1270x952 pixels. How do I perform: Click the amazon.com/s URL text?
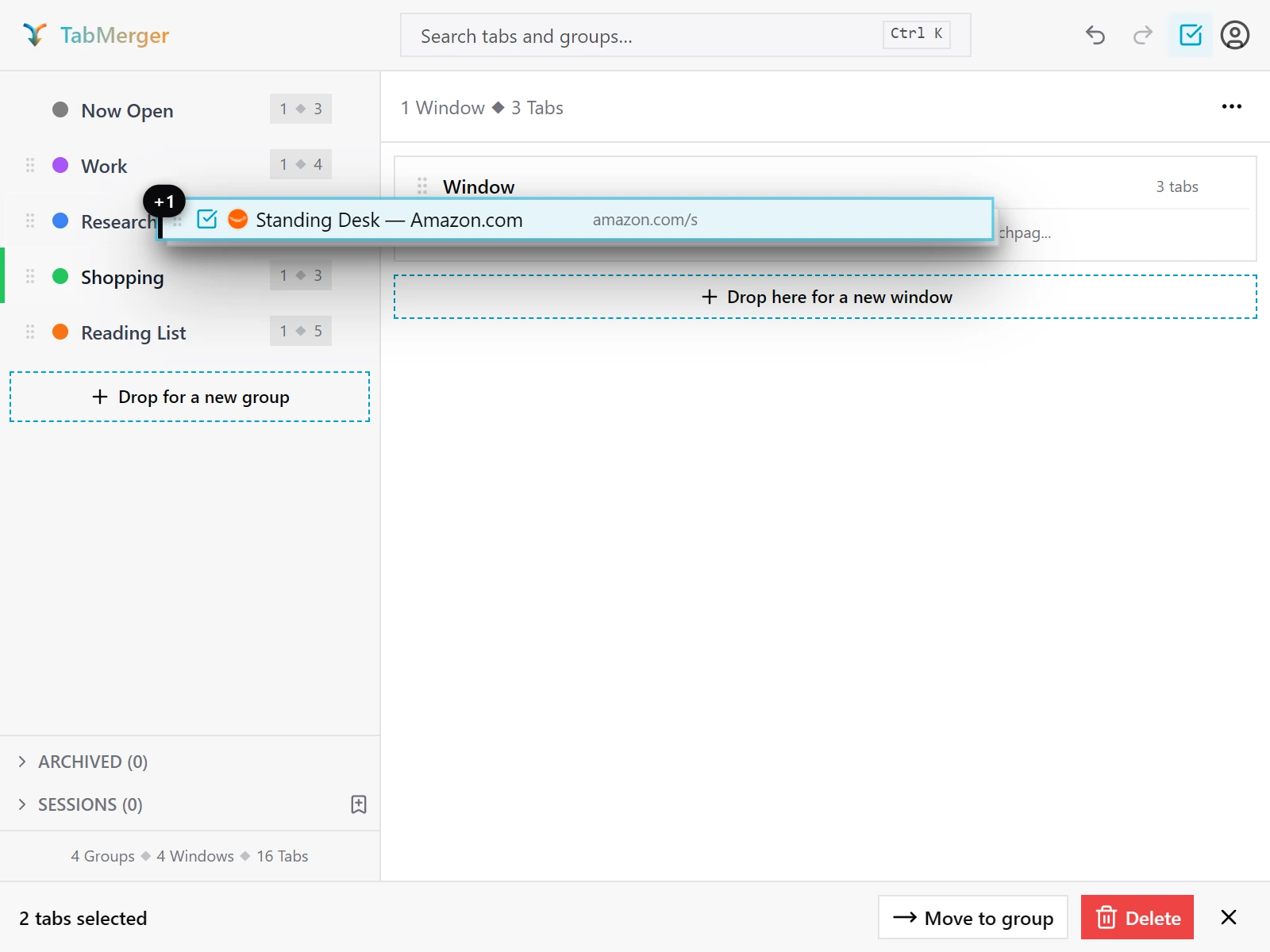click(x=645, y=220)
